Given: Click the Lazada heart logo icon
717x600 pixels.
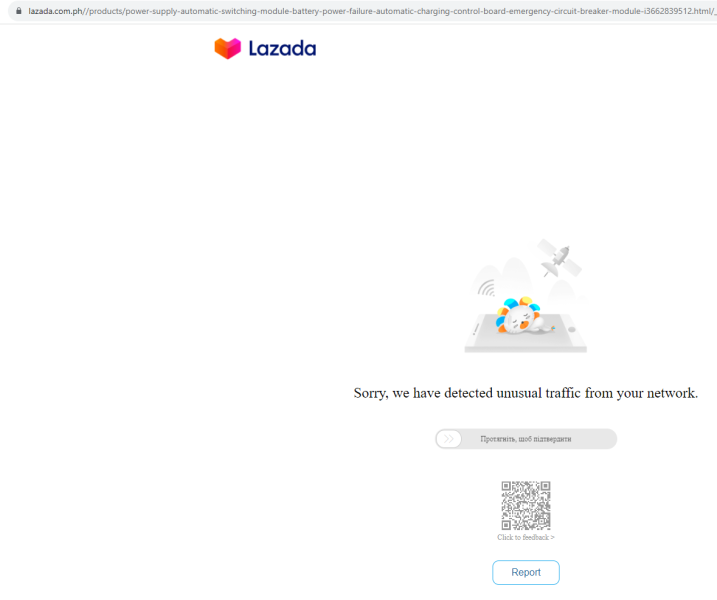Looking at the screenshot, I should (x=228, y=48).
